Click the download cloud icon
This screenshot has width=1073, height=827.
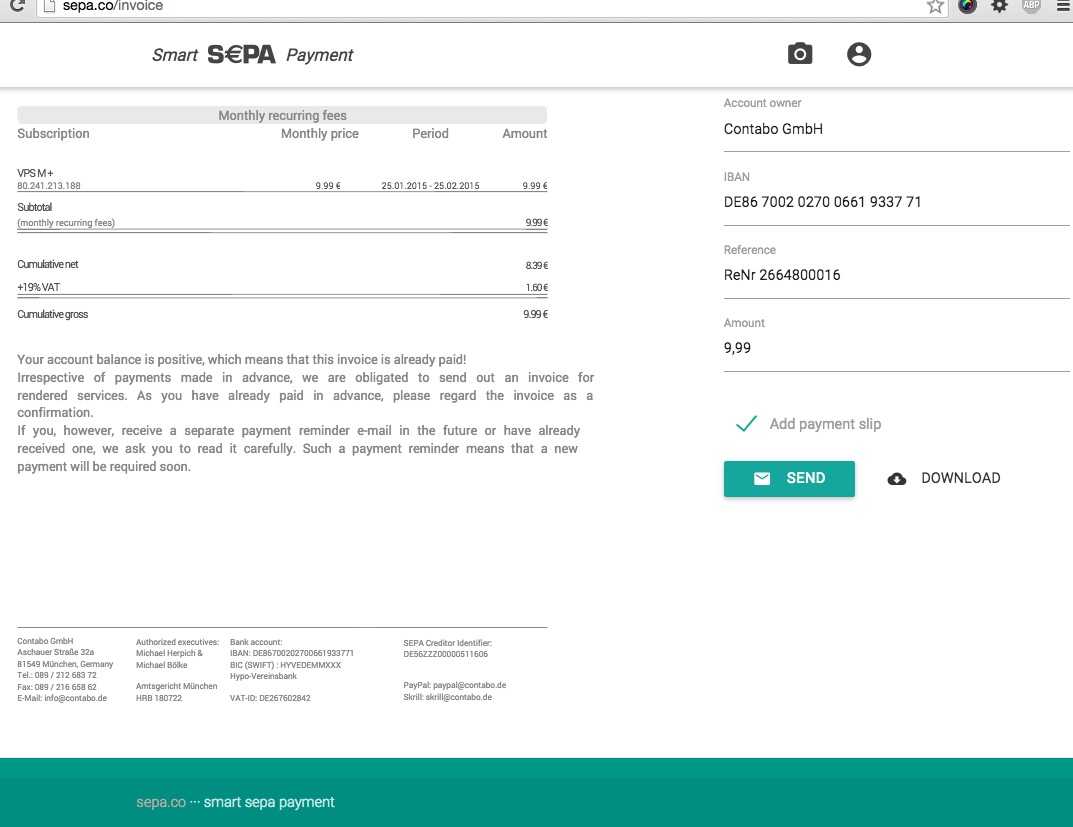896,479
